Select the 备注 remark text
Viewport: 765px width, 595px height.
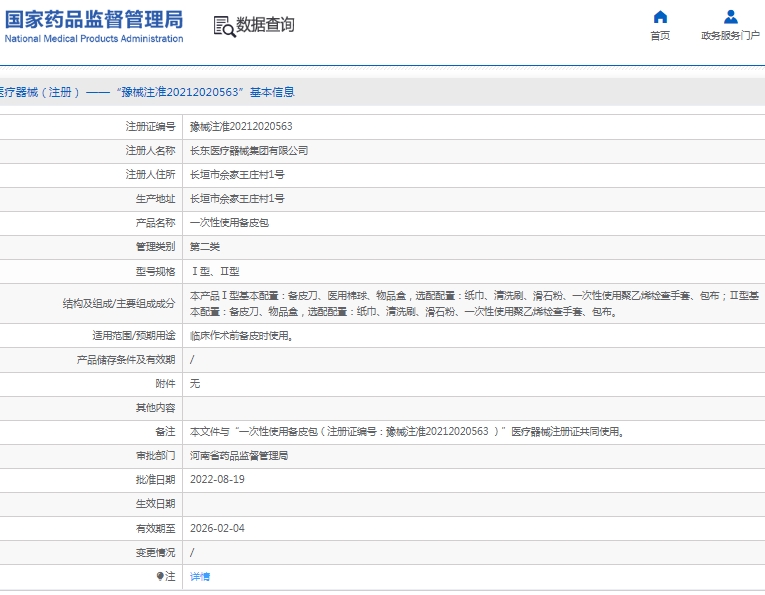pos(407,432)
